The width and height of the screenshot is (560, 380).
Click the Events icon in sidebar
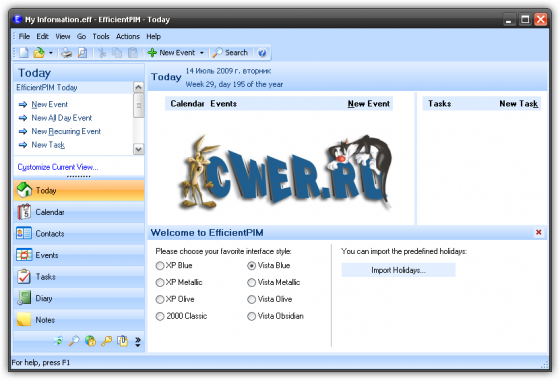click(24, 255)
